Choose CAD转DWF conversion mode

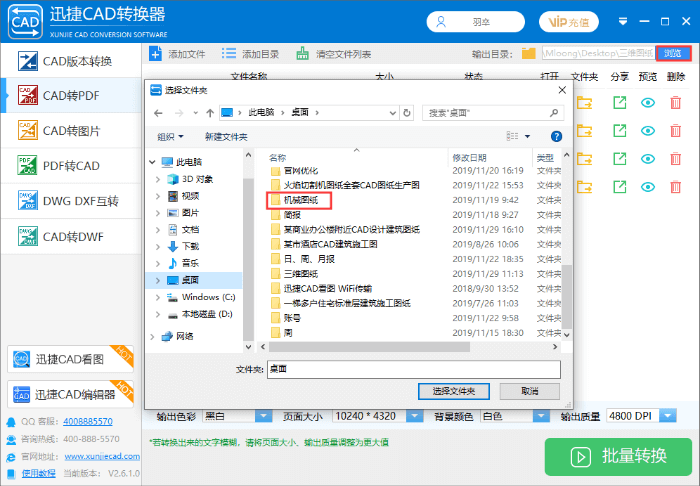[71, 236]
